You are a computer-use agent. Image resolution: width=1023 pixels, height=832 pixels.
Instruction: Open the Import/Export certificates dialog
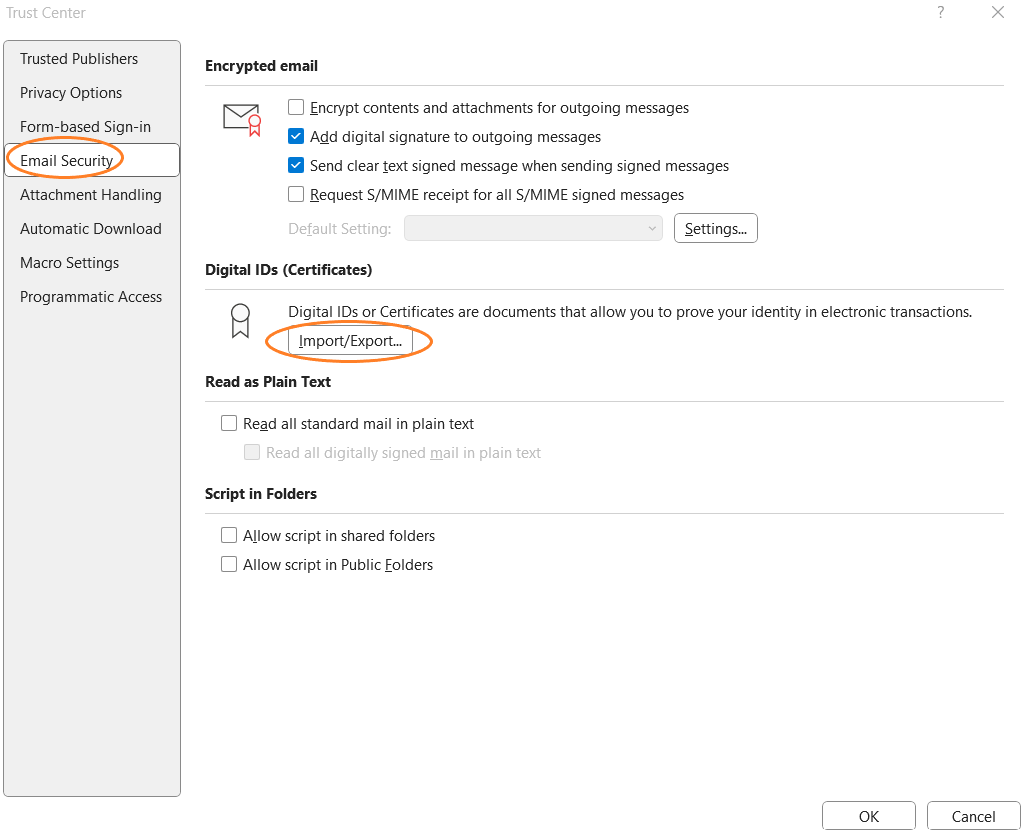click(x=351, y=341)
